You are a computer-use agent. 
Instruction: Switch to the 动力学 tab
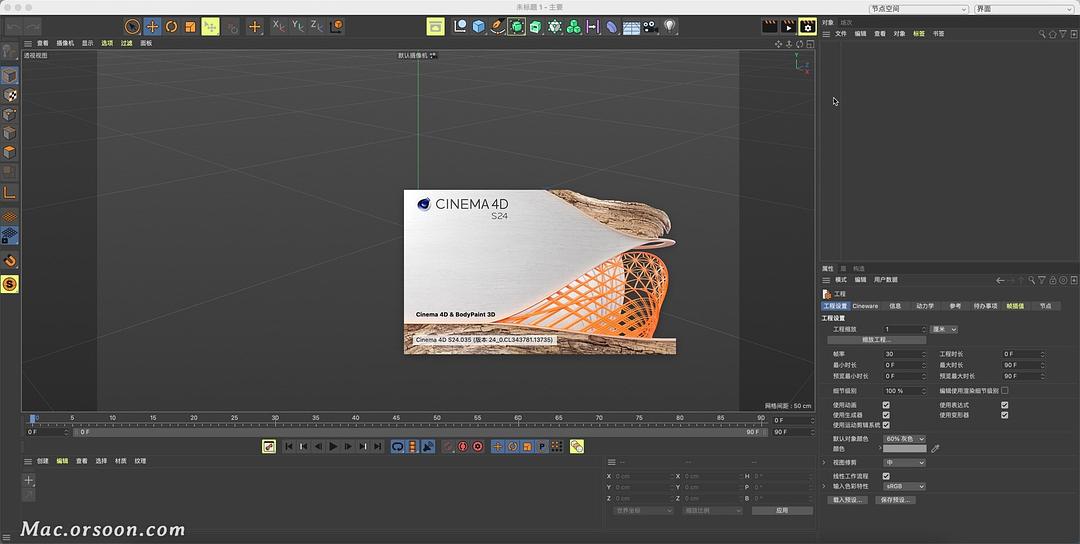[924, 306]
